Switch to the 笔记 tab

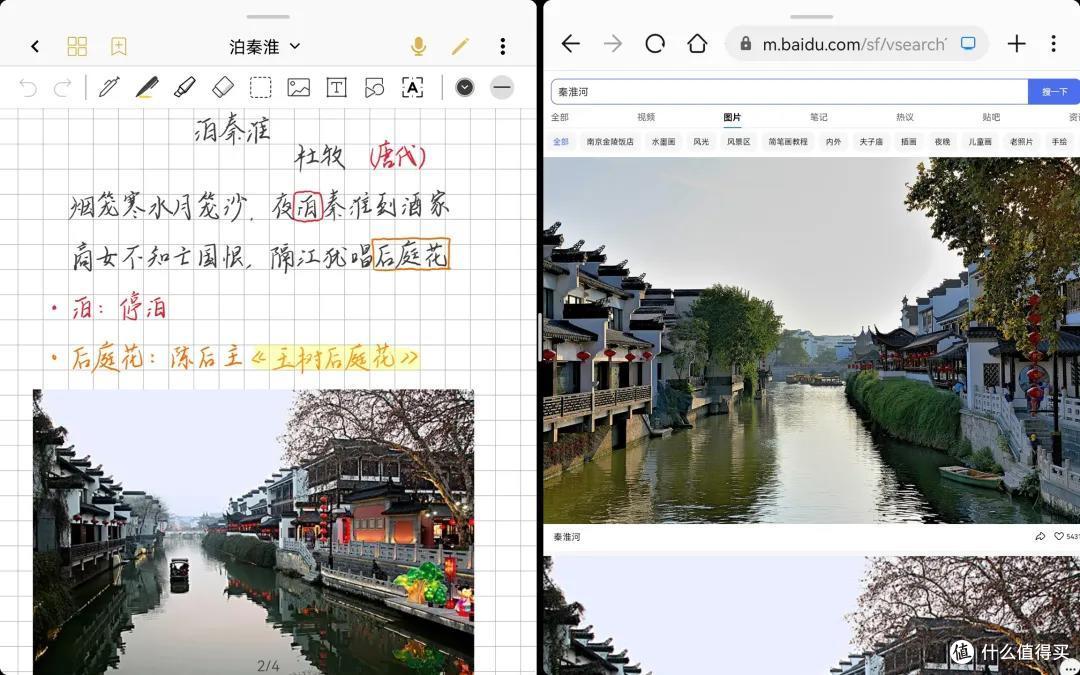[819, 117]
